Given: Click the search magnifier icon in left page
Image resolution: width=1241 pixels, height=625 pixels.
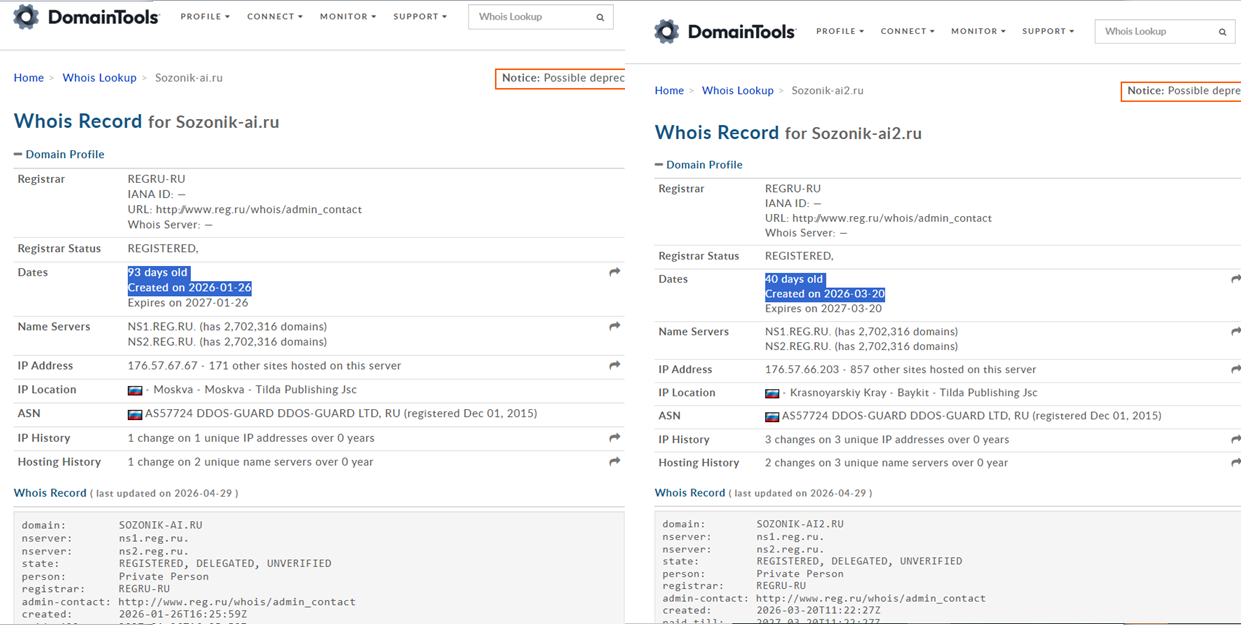Looking at the screenshot, I should [x=600, y=17].
